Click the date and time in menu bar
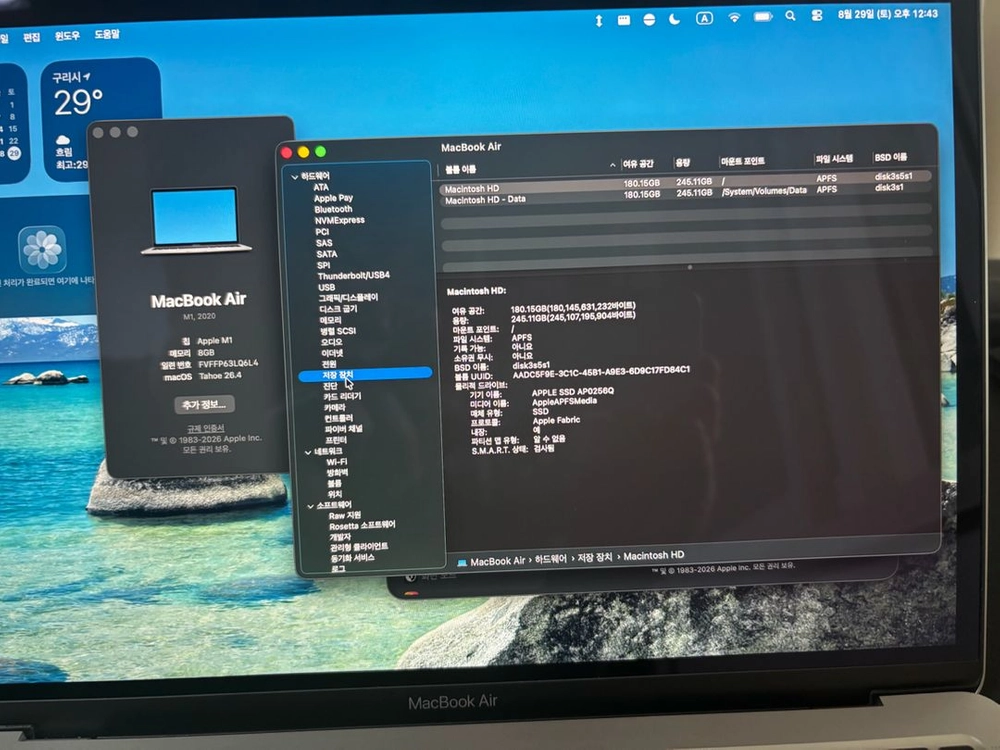Screen dimensions: 1000x750 pos(888,13)
